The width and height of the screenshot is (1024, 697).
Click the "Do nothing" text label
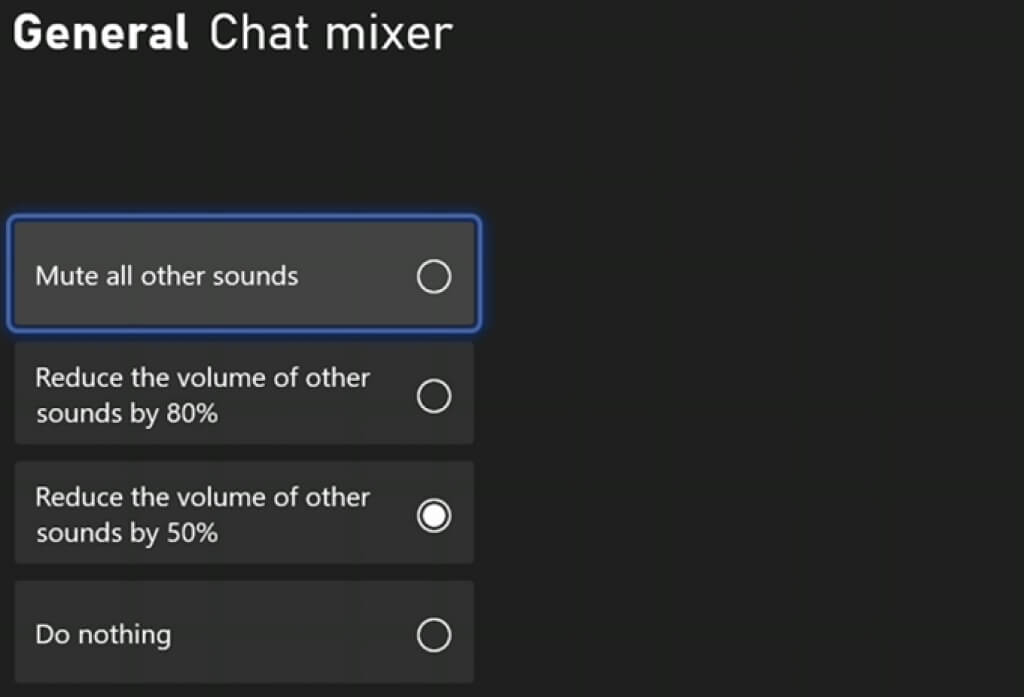click(x=103, y=635)
